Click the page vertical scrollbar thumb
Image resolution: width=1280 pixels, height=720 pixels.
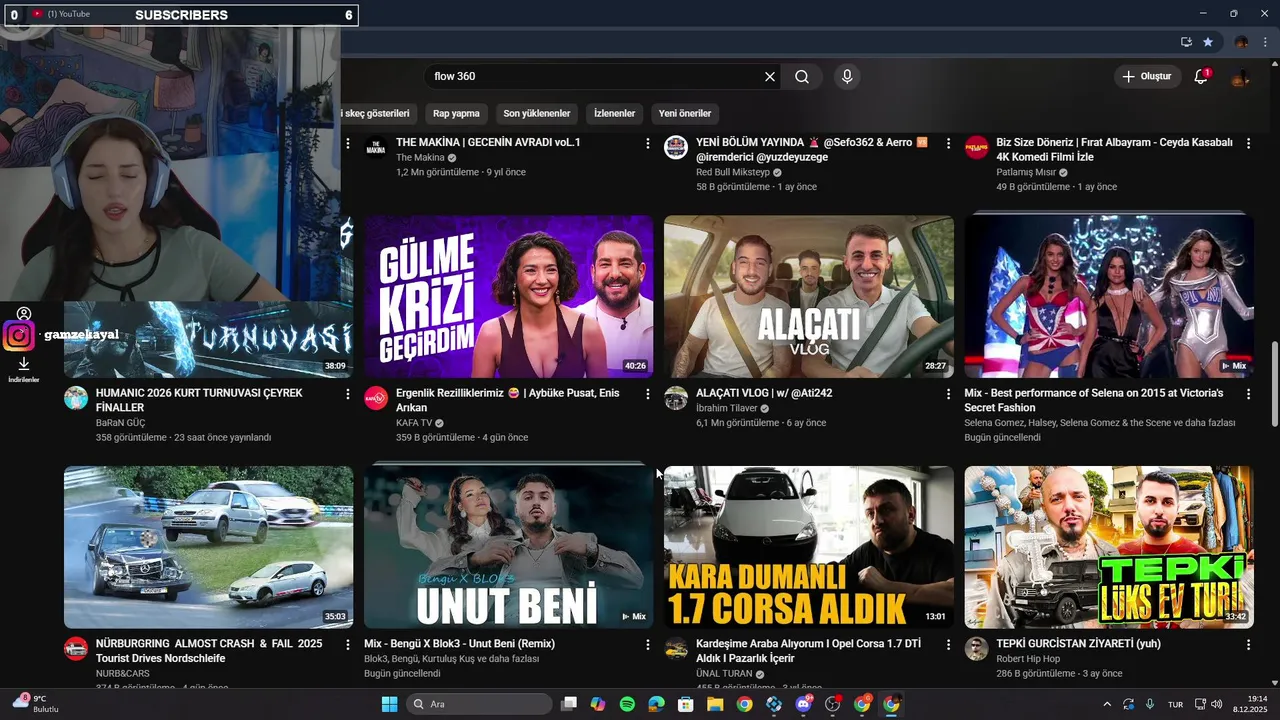[x=1274, y=384]
